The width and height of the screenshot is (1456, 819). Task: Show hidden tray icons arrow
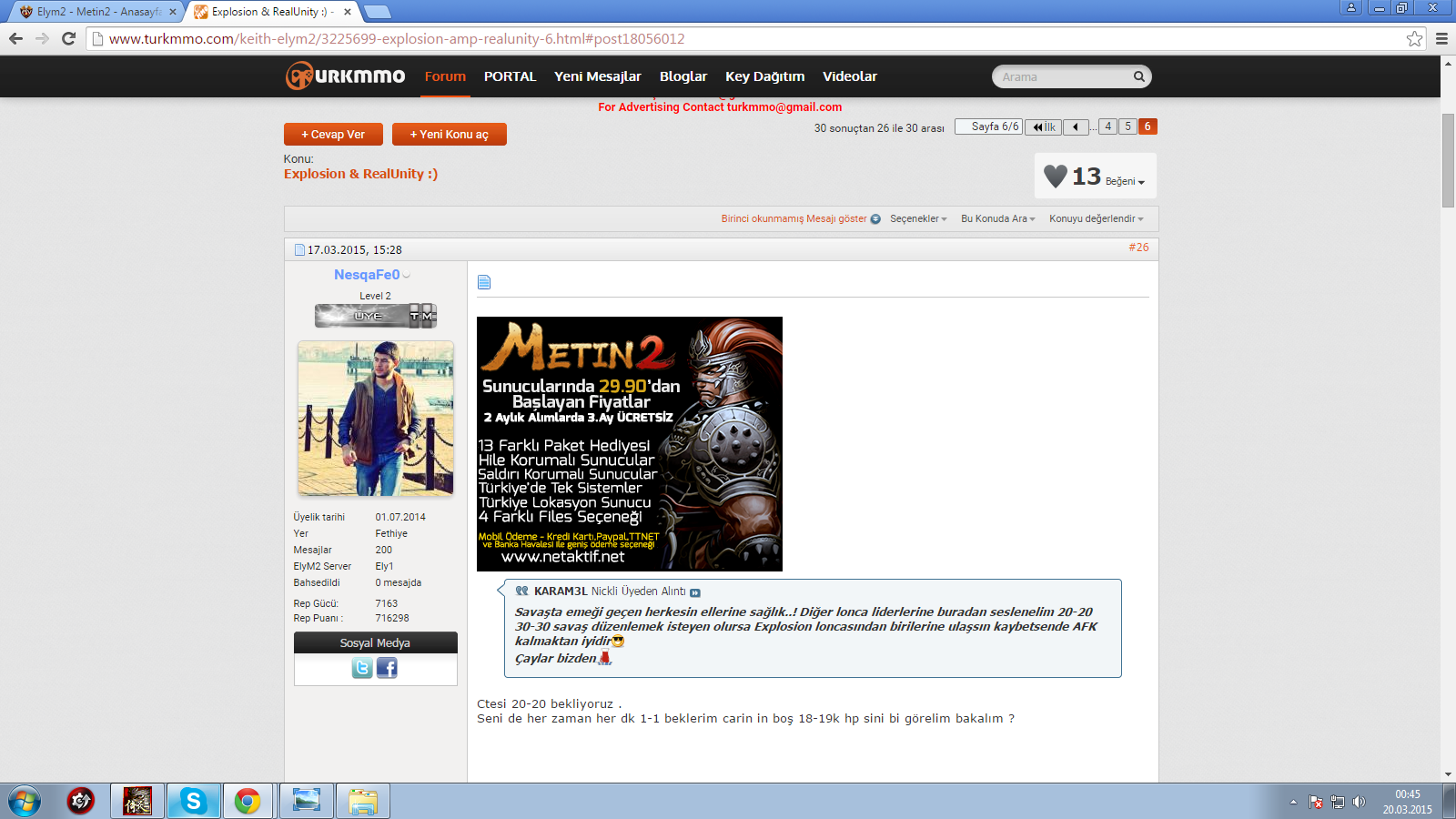(1293, 802)
